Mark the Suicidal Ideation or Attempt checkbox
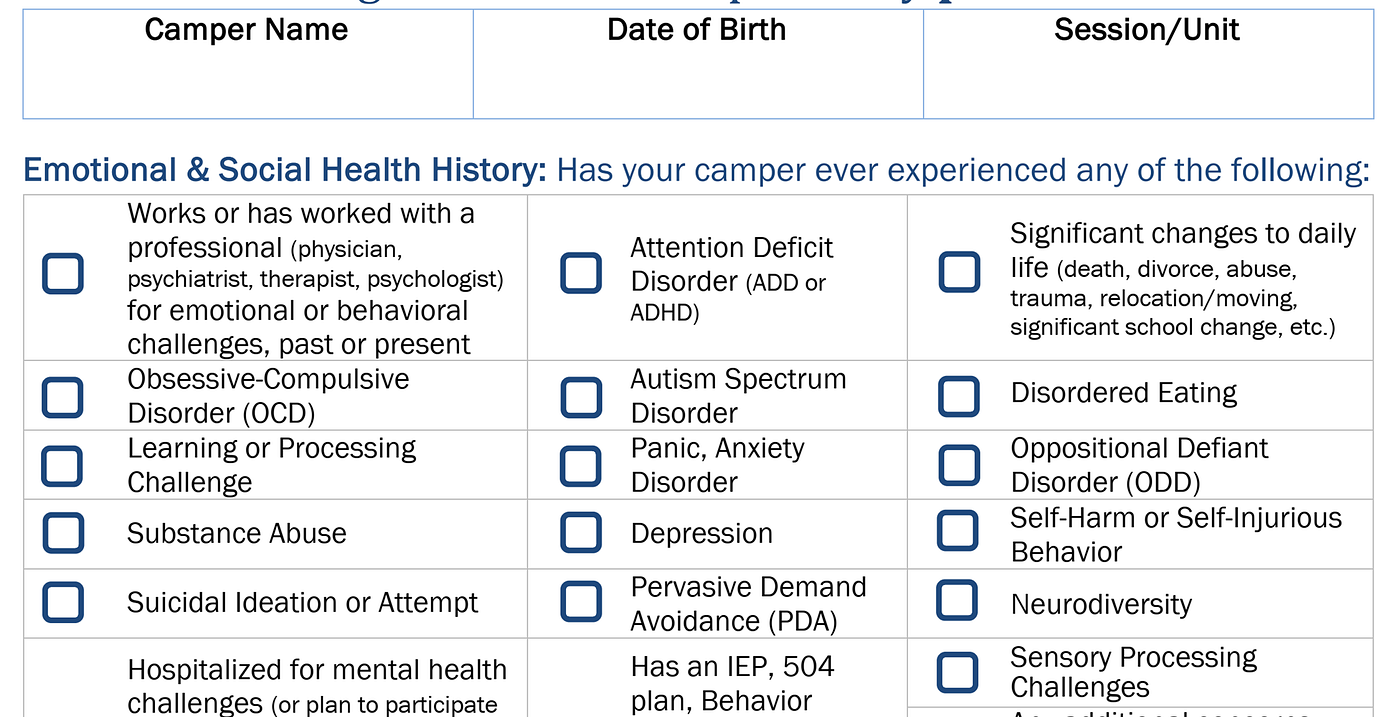 pos(62,602)
